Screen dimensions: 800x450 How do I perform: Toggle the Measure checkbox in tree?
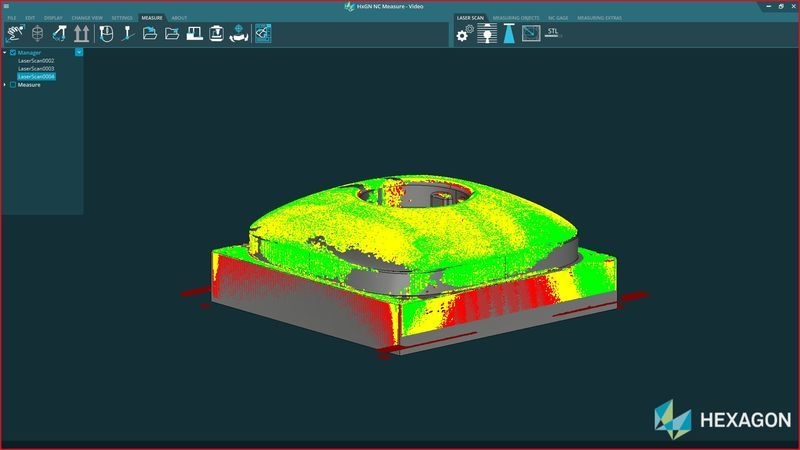tap(13, 85)
